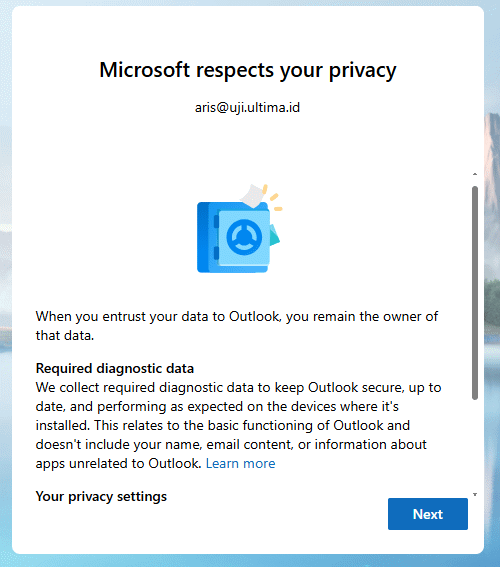
Task: Click the wallpaper strip left of the dialog
Action: point(5,282)
